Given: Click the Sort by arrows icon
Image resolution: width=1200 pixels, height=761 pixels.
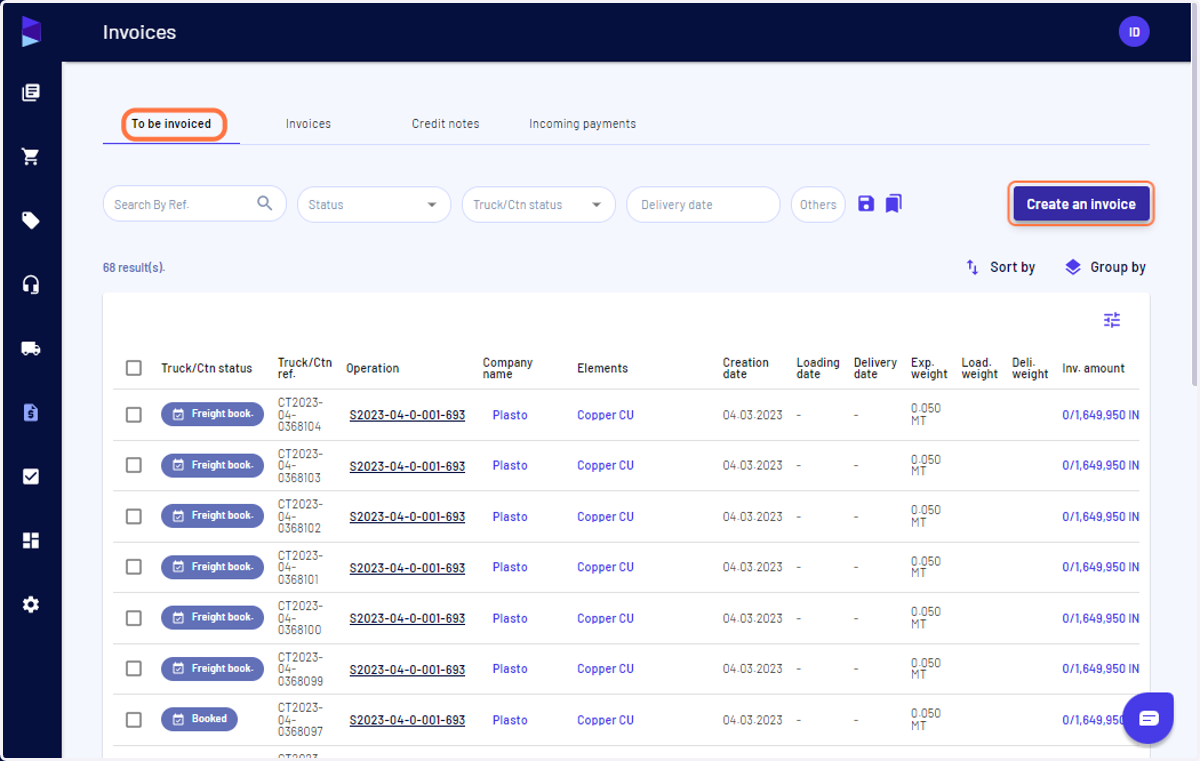Looking at the screenshot, I should [972, 267].
